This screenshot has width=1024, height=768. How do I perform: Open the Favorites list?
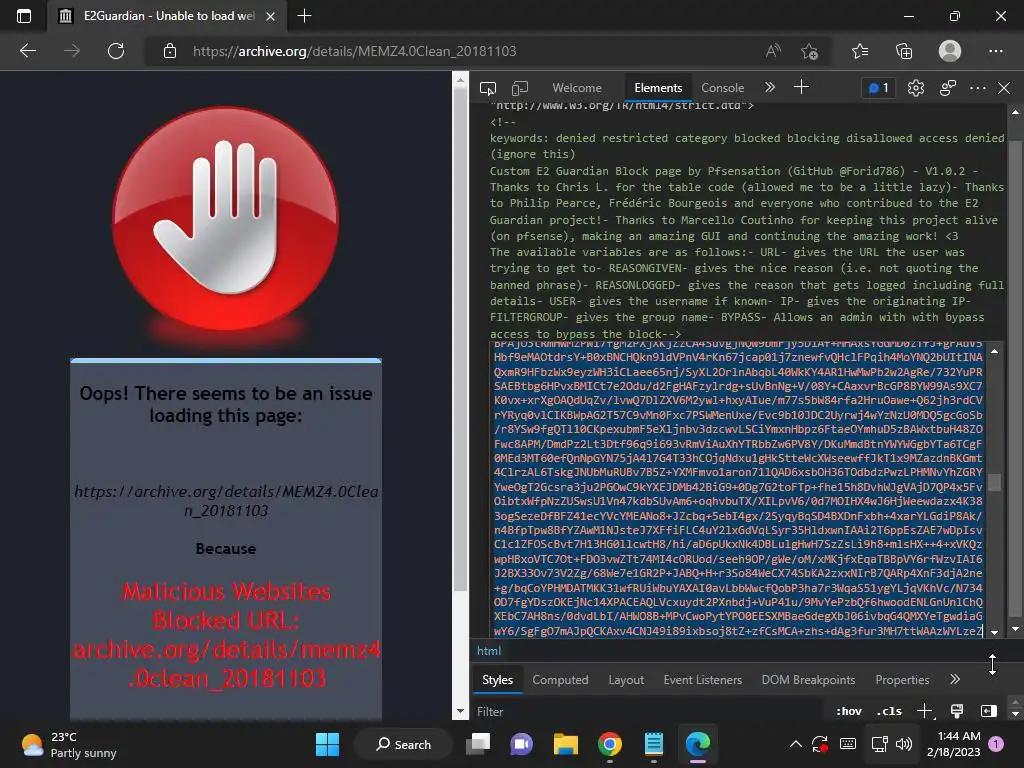pyautogui.click(x=860, y=51)
